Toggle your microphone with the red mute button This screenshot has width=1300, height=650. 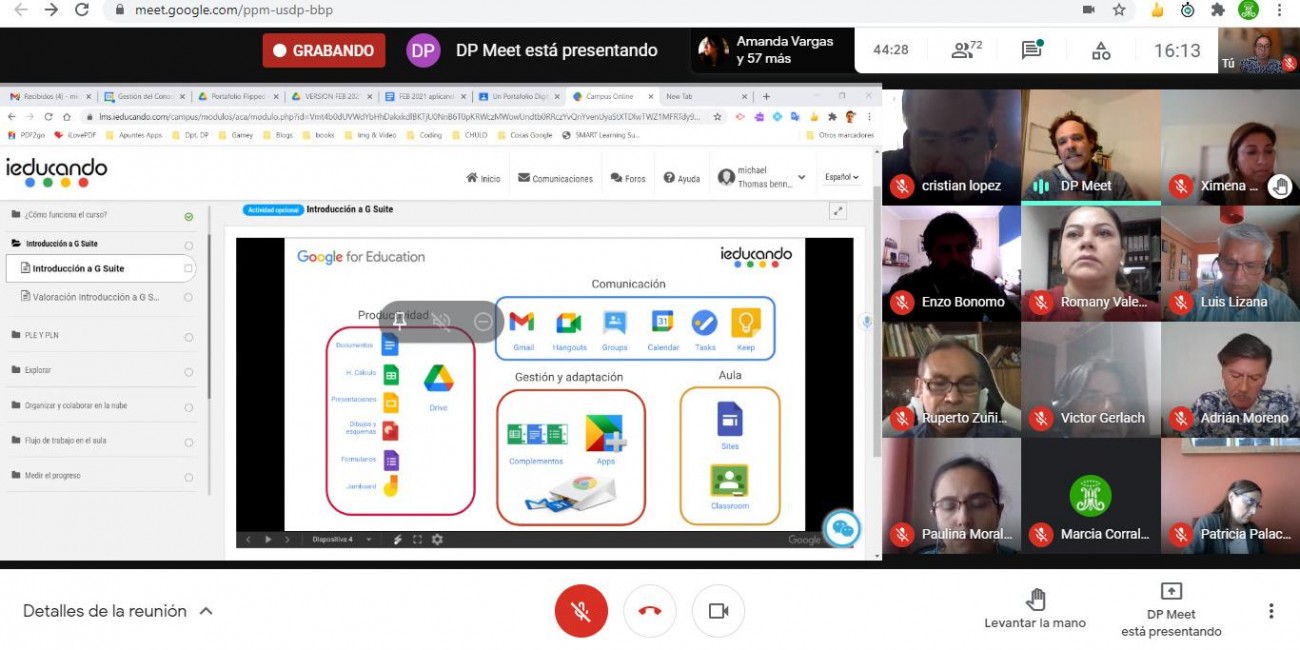[581, 611]
